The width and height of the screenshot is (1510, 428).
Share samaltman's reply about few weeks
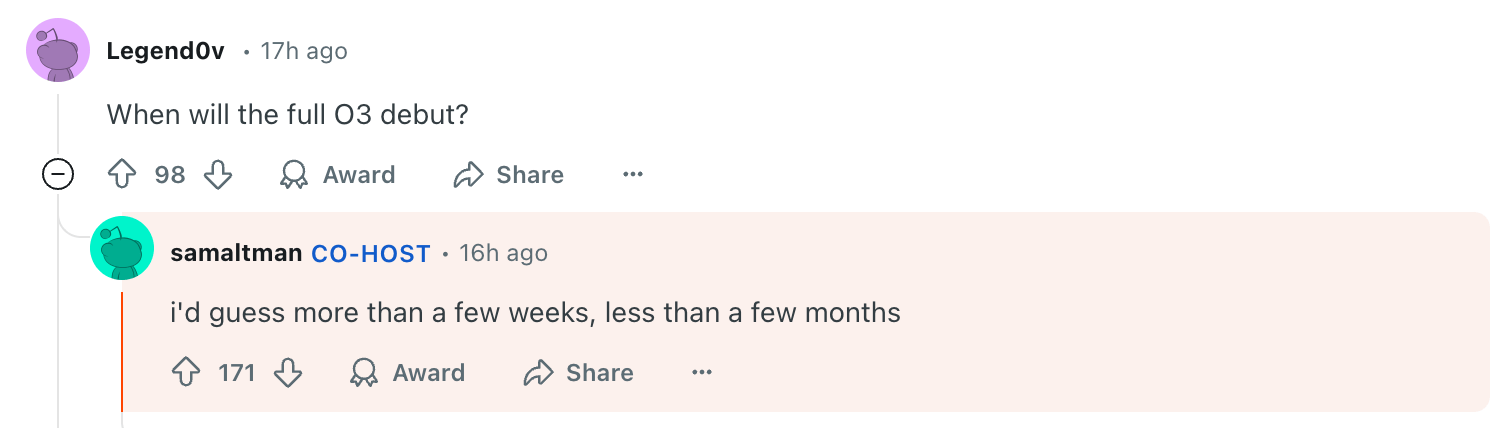pyautogui.click(x=579, y=373)
